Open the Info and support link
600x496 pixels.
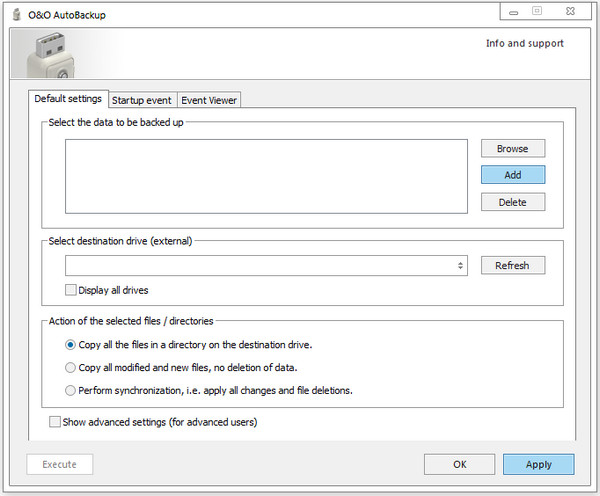tap(524, 44)
